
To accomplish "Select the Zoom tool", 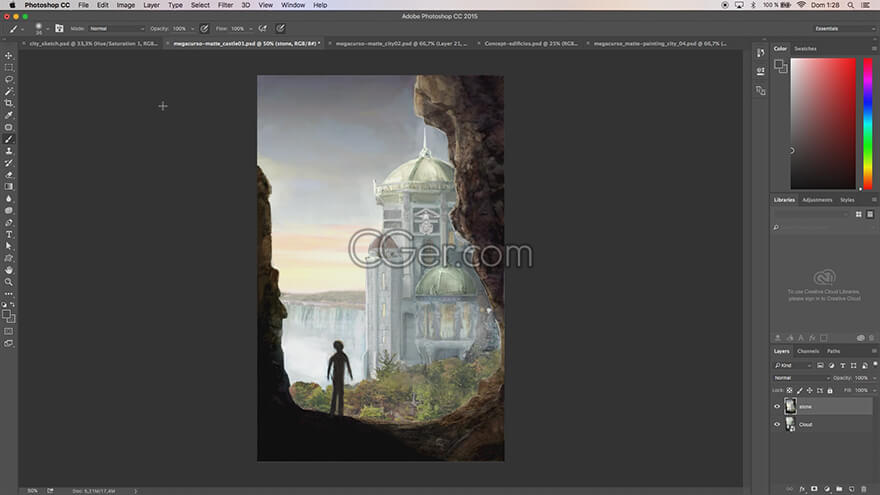I will point(8,282).
